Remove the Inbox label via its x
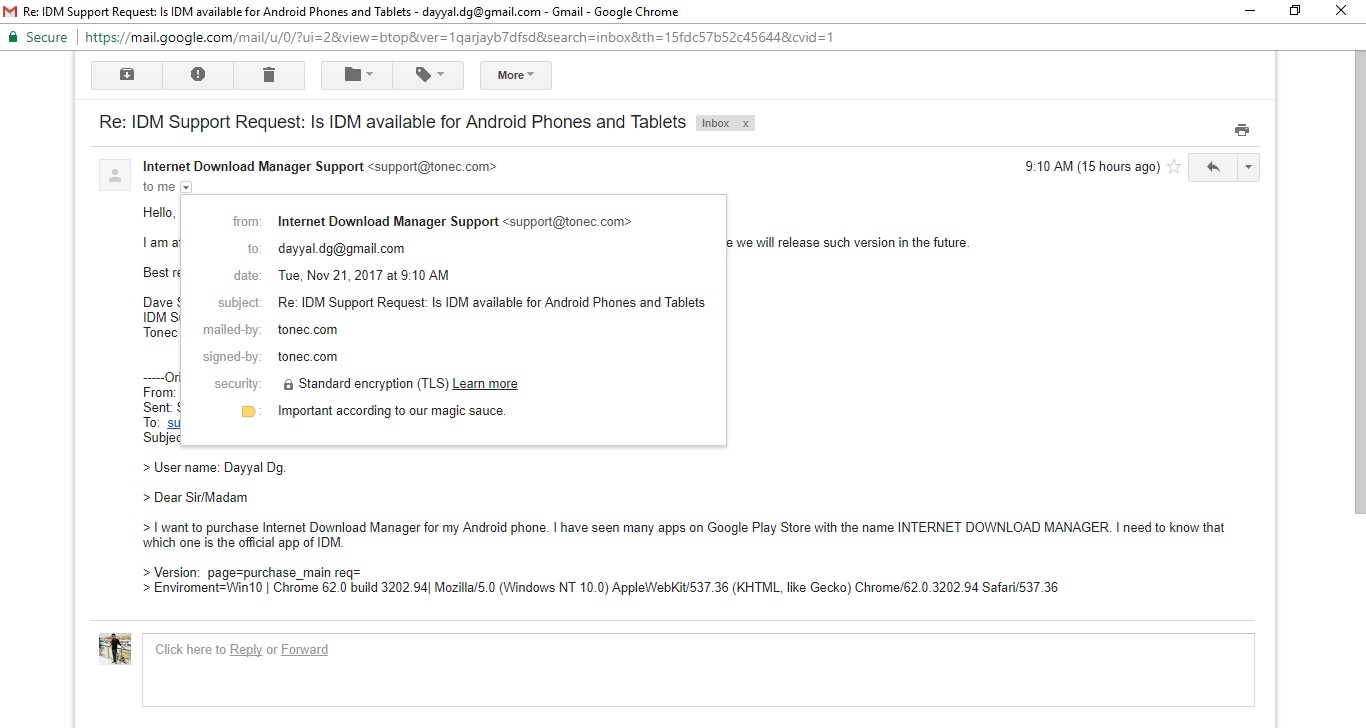Image resolution: width=1366 pixels, height=728 pixels. (x=745, y=123)
